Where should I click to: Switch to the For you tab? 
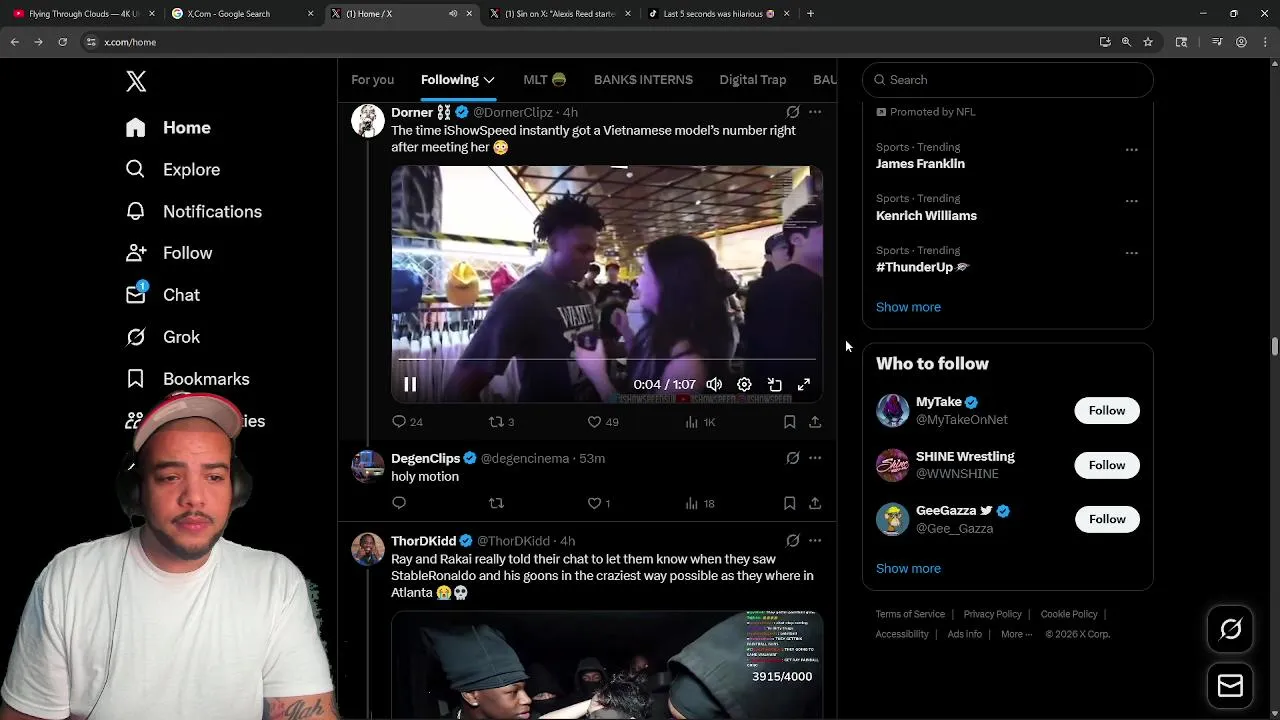(x=372, y=80)
